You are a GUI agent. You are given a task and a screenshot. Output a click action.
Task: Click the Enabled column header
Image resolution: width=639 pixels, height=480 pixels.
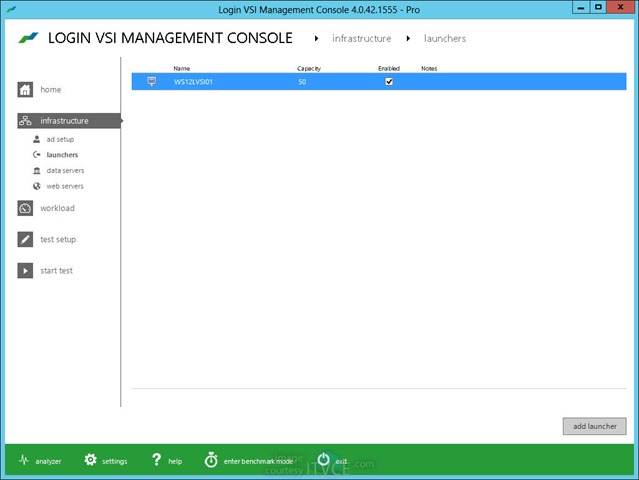tap(389, 68)
